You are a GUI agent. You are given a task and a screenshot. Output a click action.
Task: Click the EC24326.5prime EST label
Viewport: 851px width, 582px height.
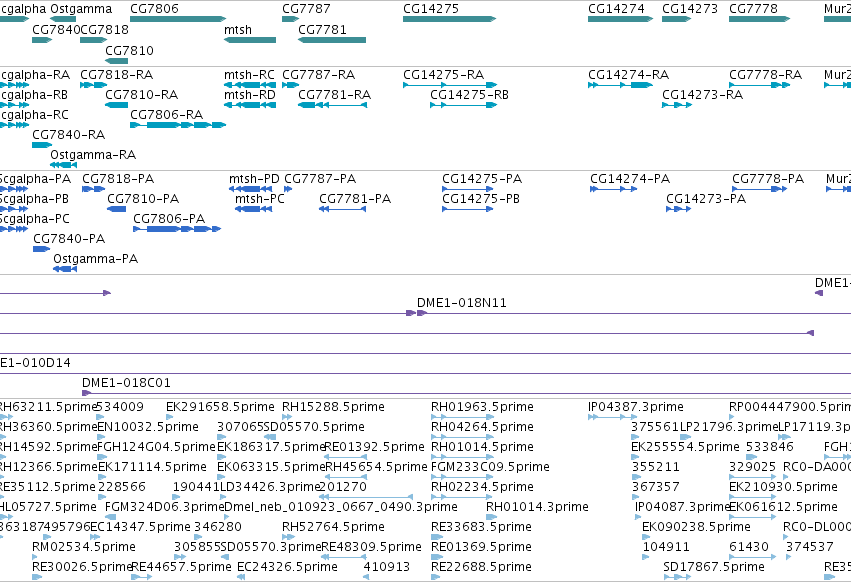tap(287, 567)
